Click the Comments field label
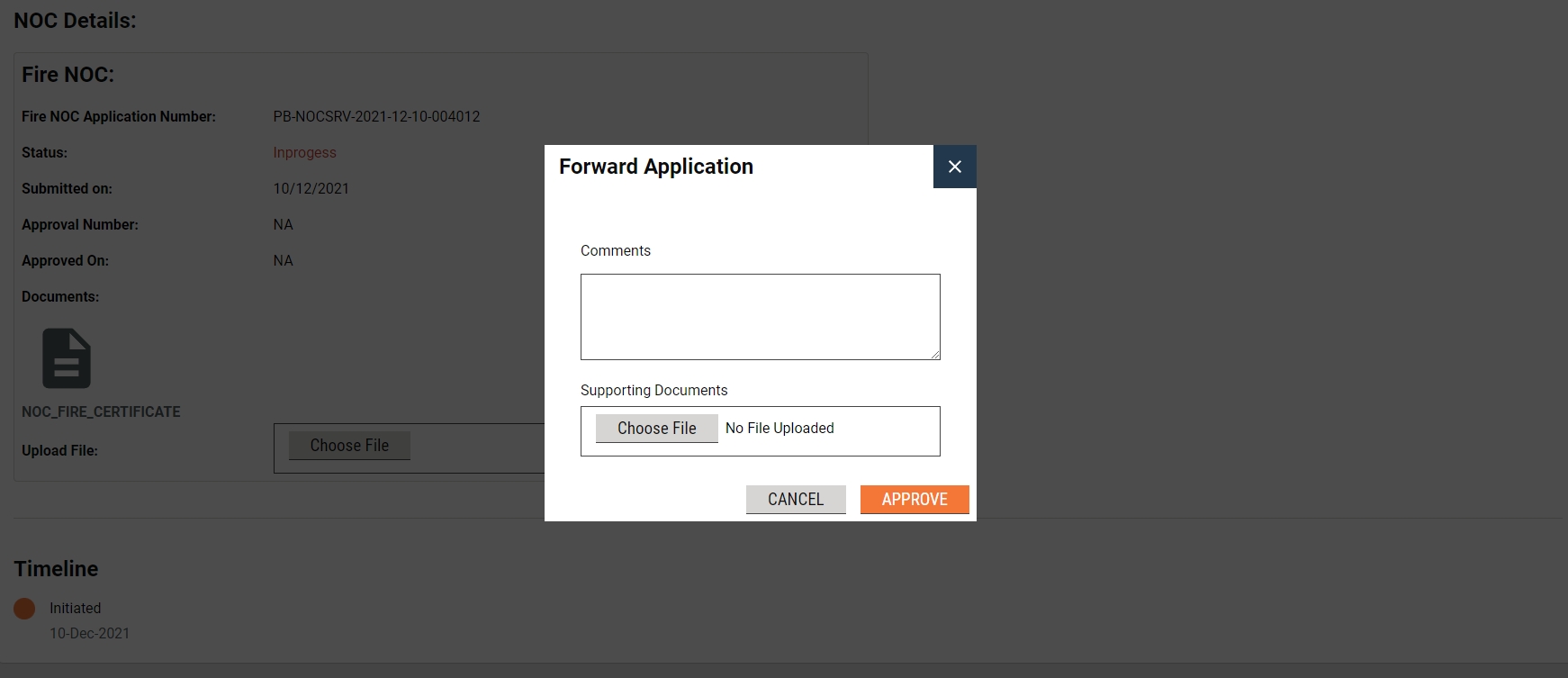This screenshot has width=1568, height=678. 615,251
